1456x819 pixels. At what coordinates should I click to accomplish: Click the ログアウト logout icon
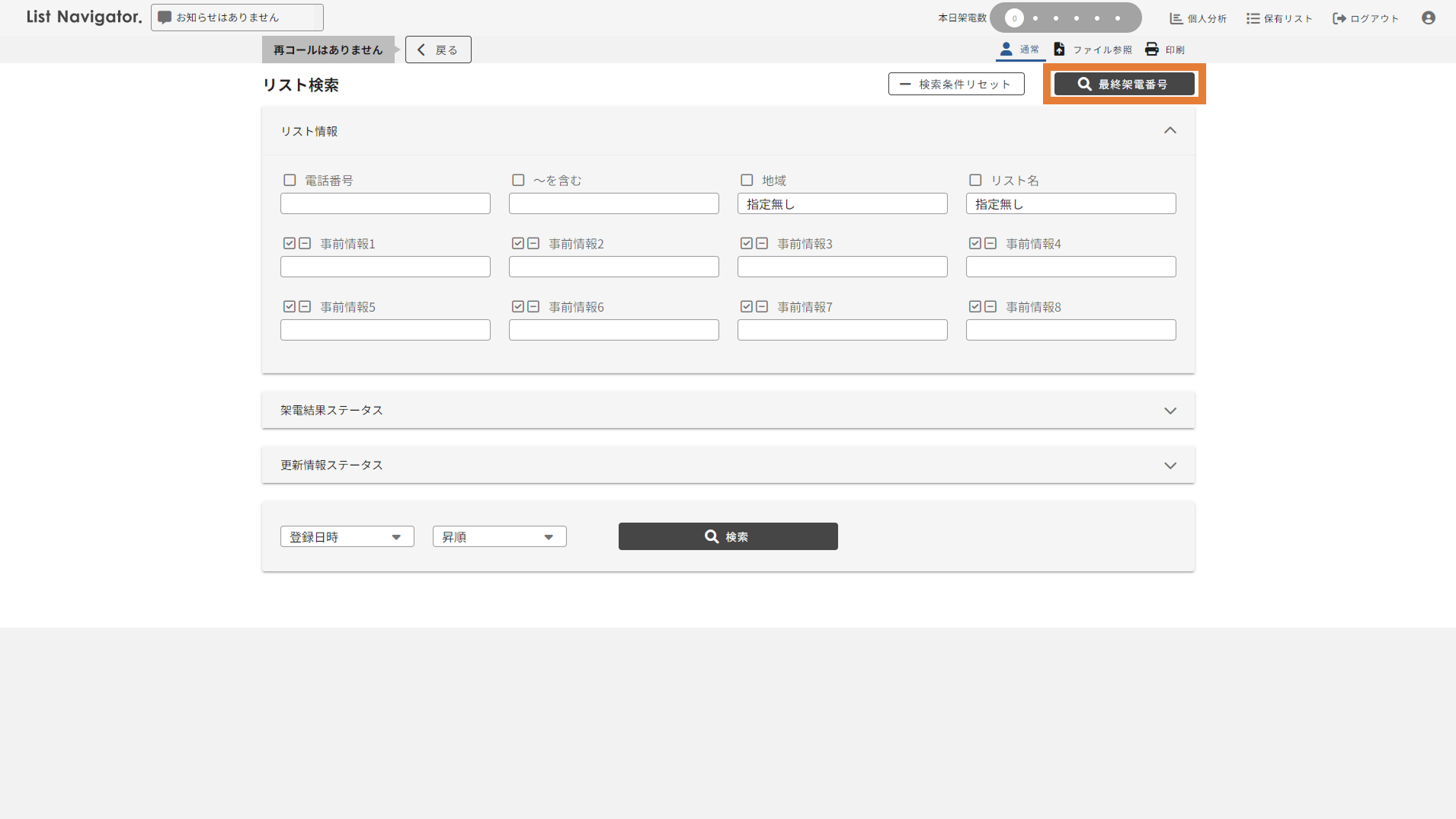(1339, 18)
